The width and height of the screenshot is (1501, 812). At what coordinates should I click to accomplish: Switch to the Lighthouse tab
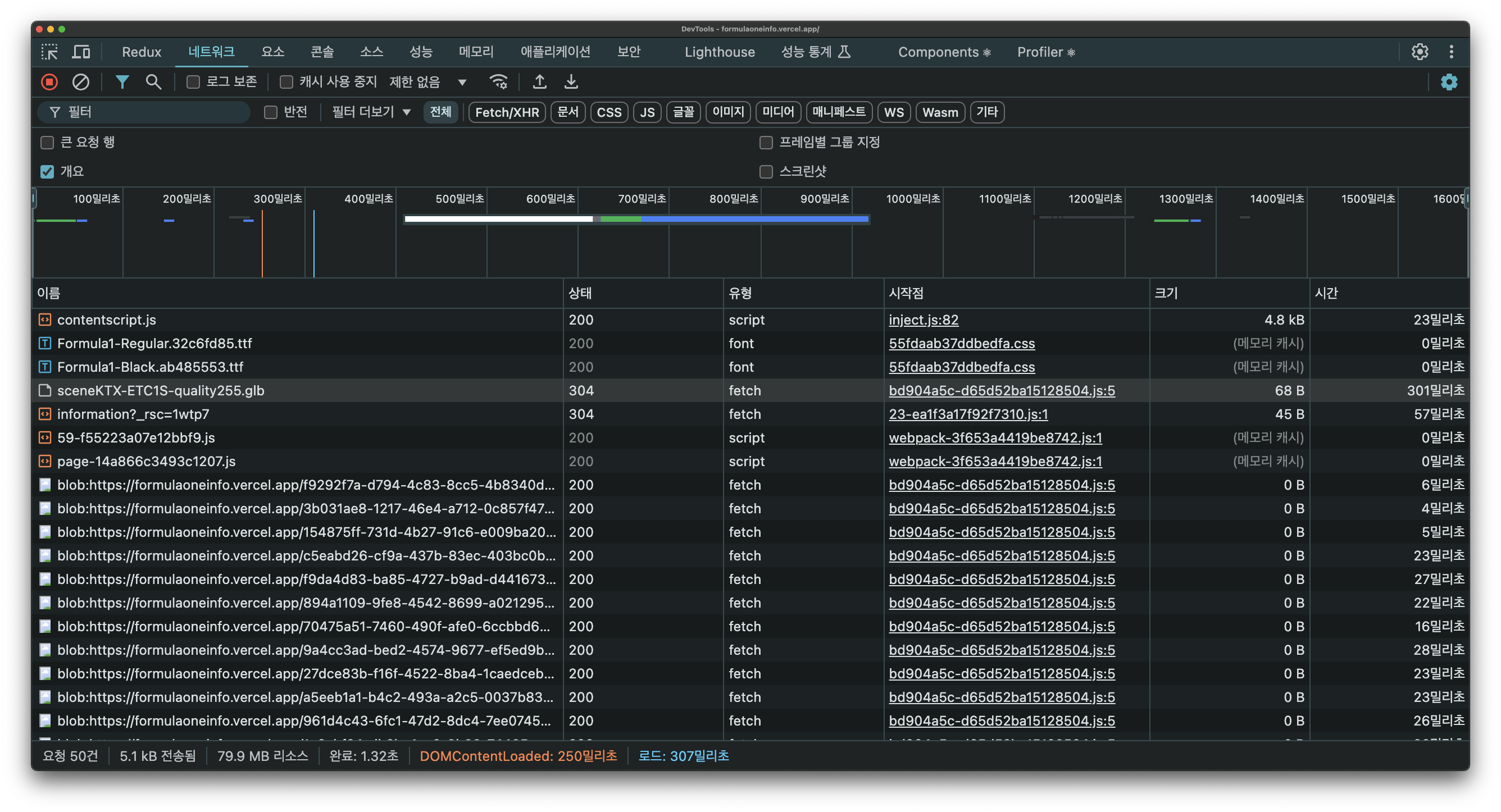719,52
